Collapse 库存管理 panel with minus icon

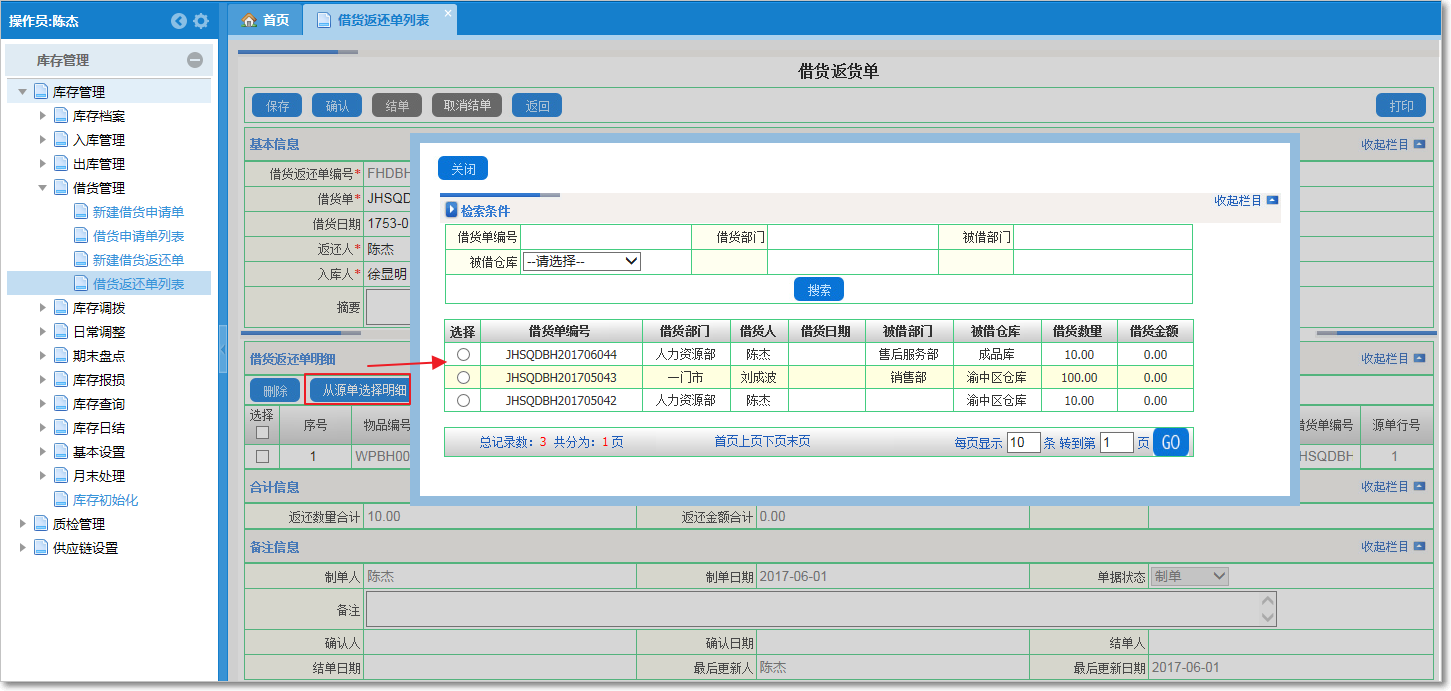click(195, 60)
